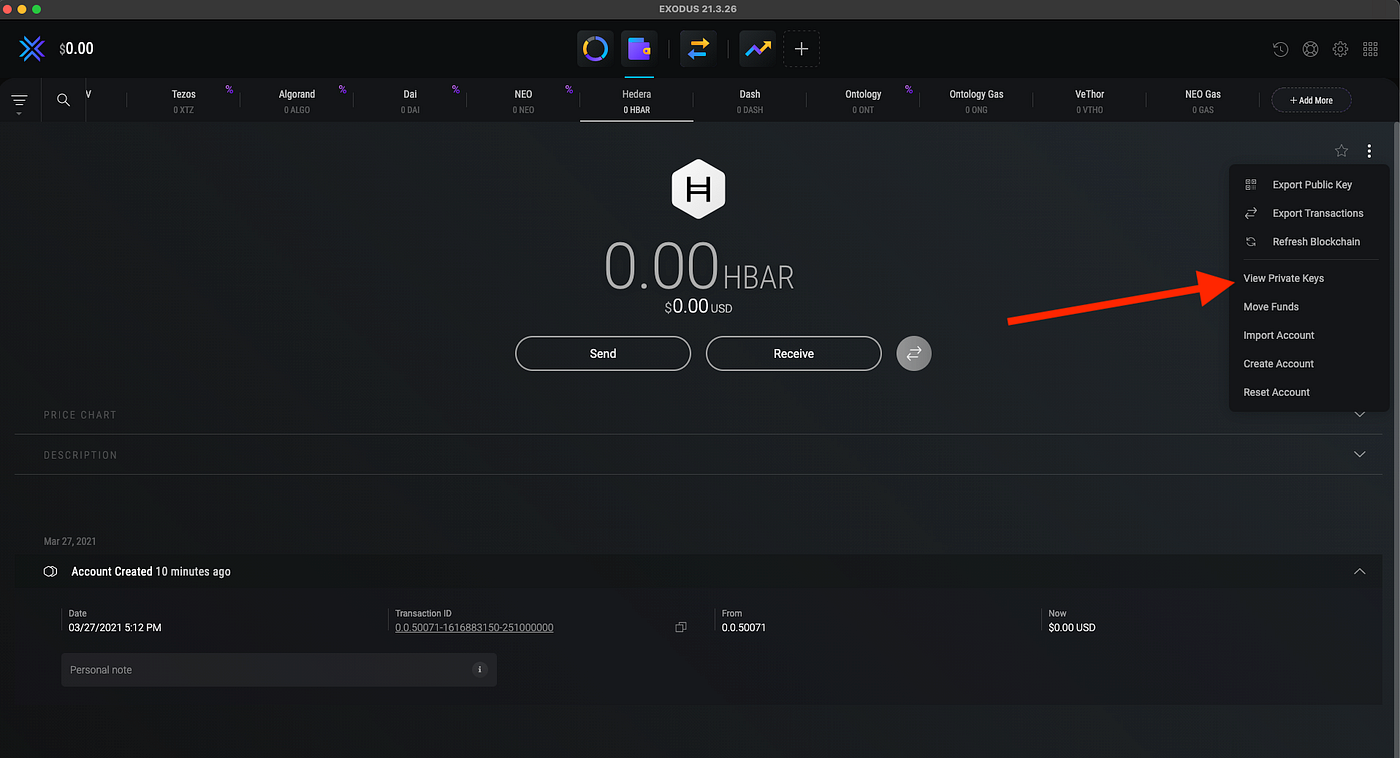
Task: Expand the Description section chevron
Action: point(1359,454)
